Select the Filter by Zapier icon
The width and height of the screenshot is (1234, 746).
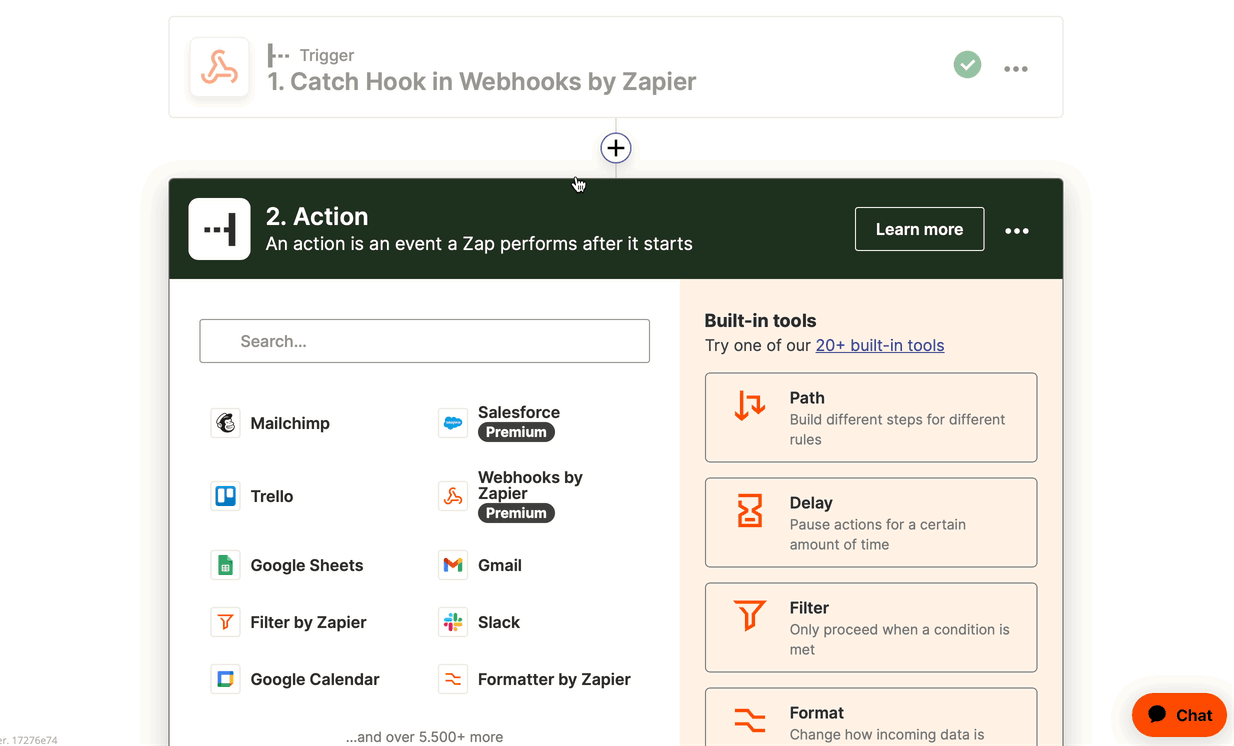point(226,622)
